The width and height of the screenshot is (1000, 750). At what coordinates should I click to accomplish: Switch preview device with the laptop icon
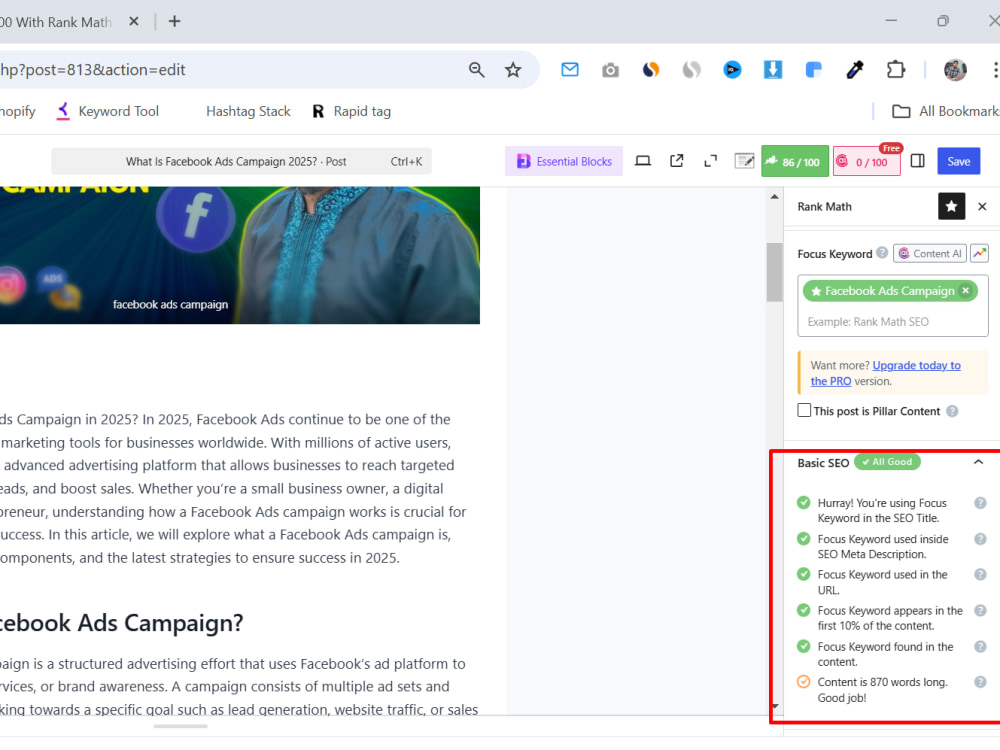(x=643, y=161)
